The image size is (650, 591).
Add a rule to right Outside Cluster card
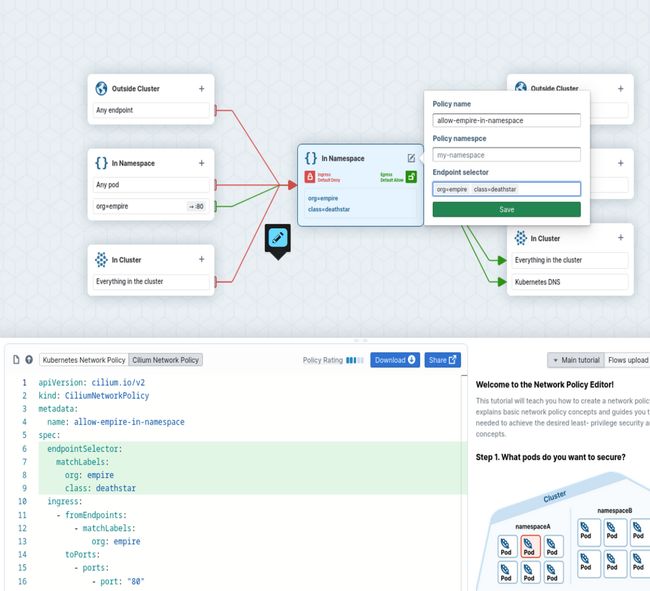coord(621,89)
